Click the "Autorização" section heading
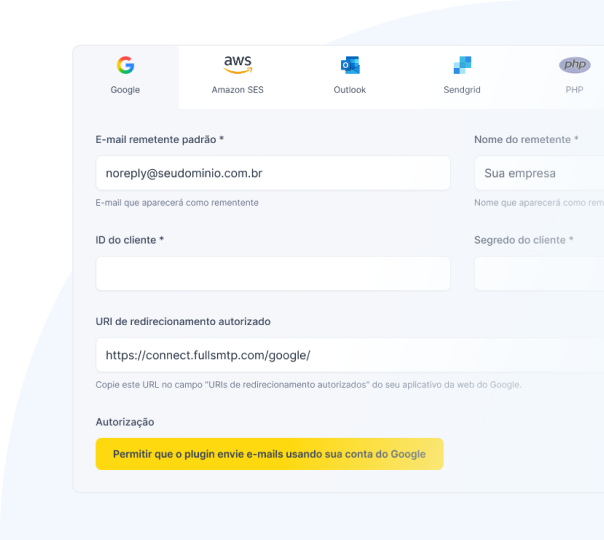Image resolution: width=604 pixels, height=540 pixels. (x=125, y=422)
